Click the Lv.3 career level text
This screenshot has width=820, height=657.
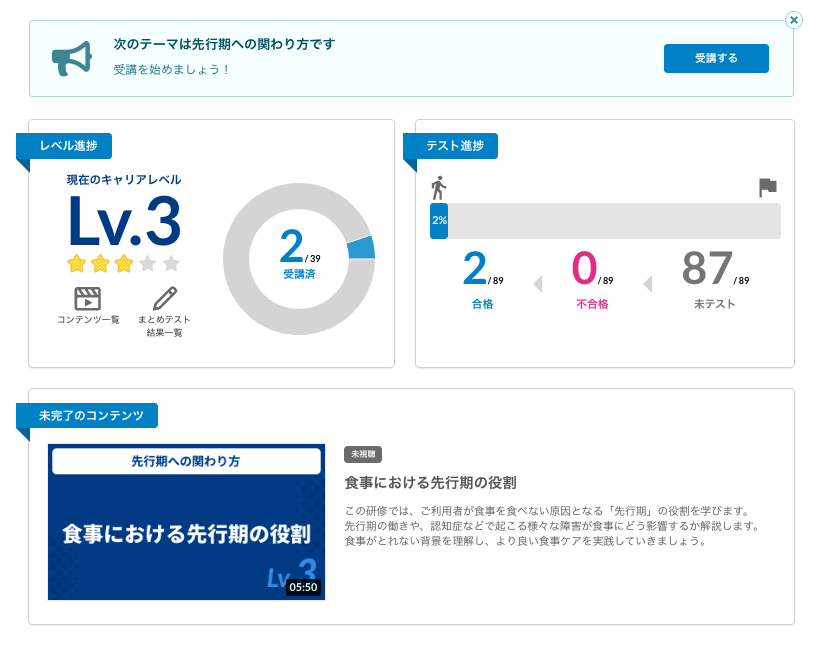coord(124,221)
